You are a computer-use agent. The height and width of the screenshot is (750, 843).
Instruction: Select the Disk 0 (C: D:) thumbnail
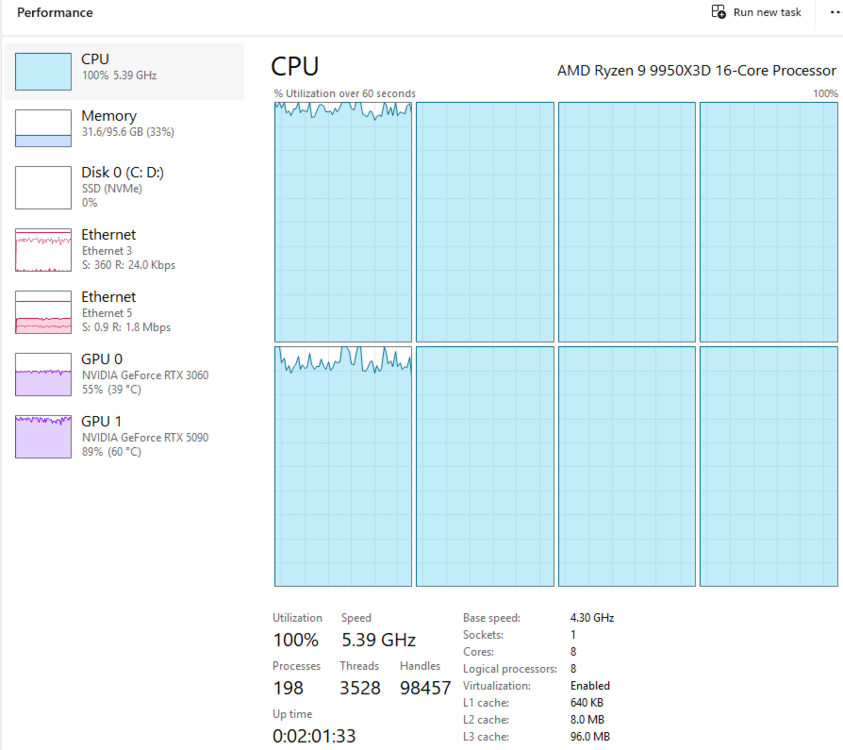[43, 187]
